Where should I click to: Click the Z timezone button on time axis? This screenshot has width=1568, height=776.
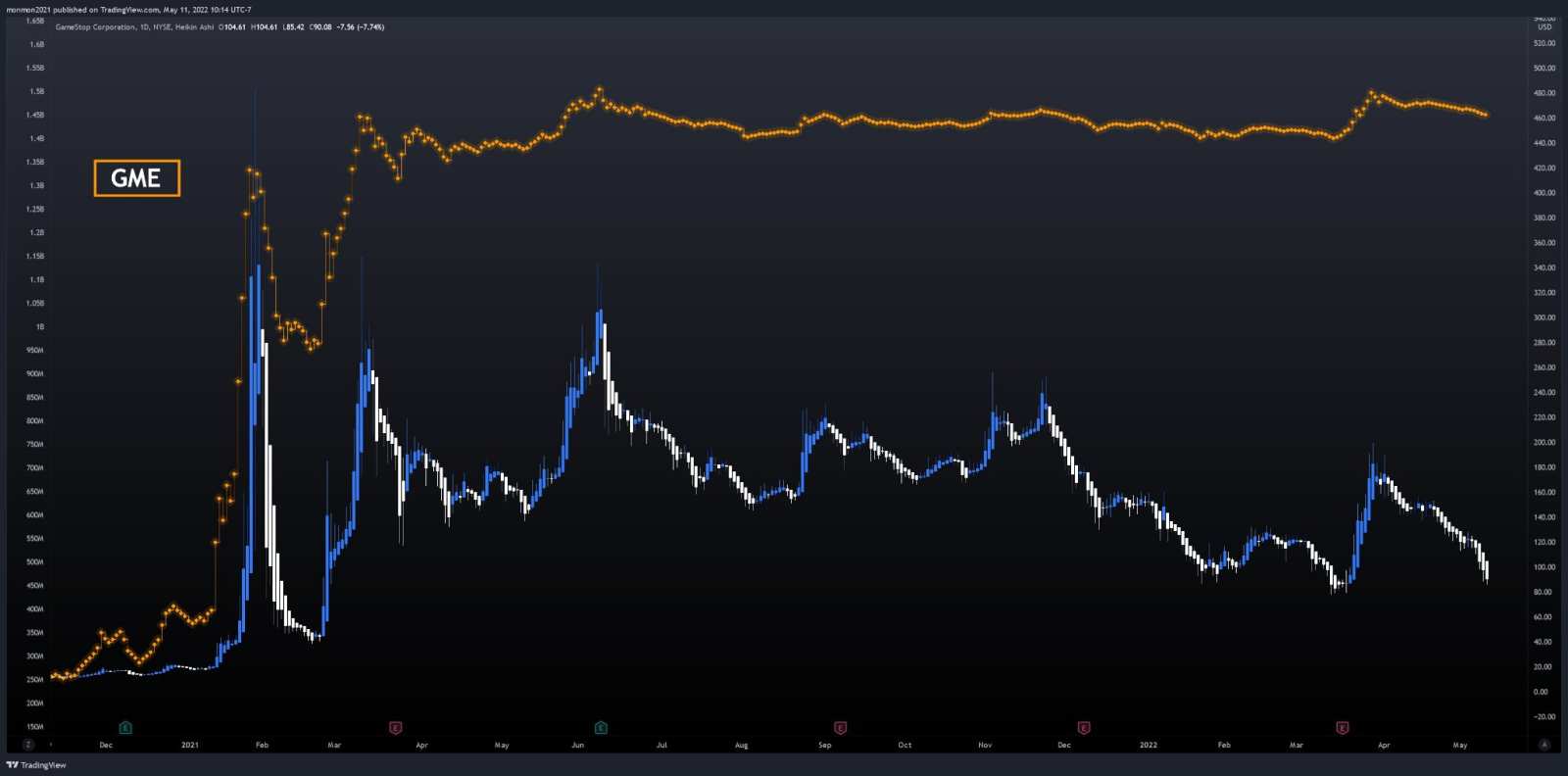pyautogui.click(x=27, y=745)
